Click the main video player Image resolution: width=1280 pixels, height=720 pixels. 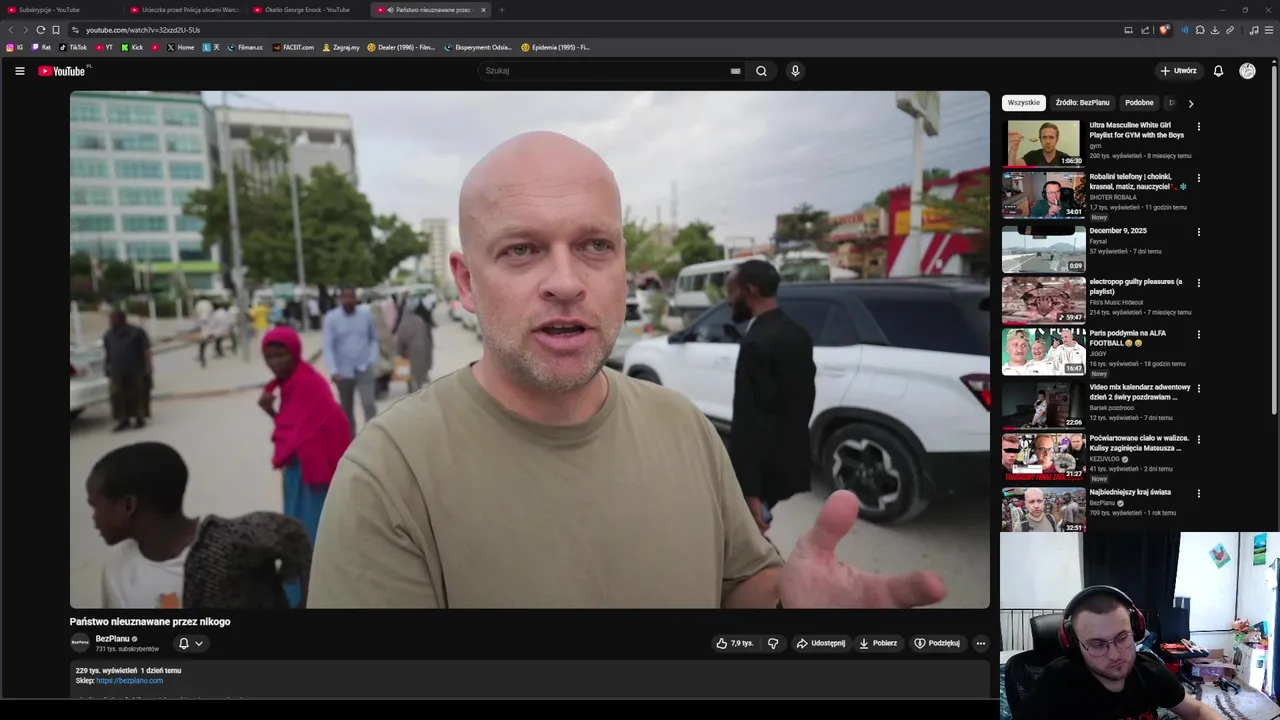pos(530,350)
